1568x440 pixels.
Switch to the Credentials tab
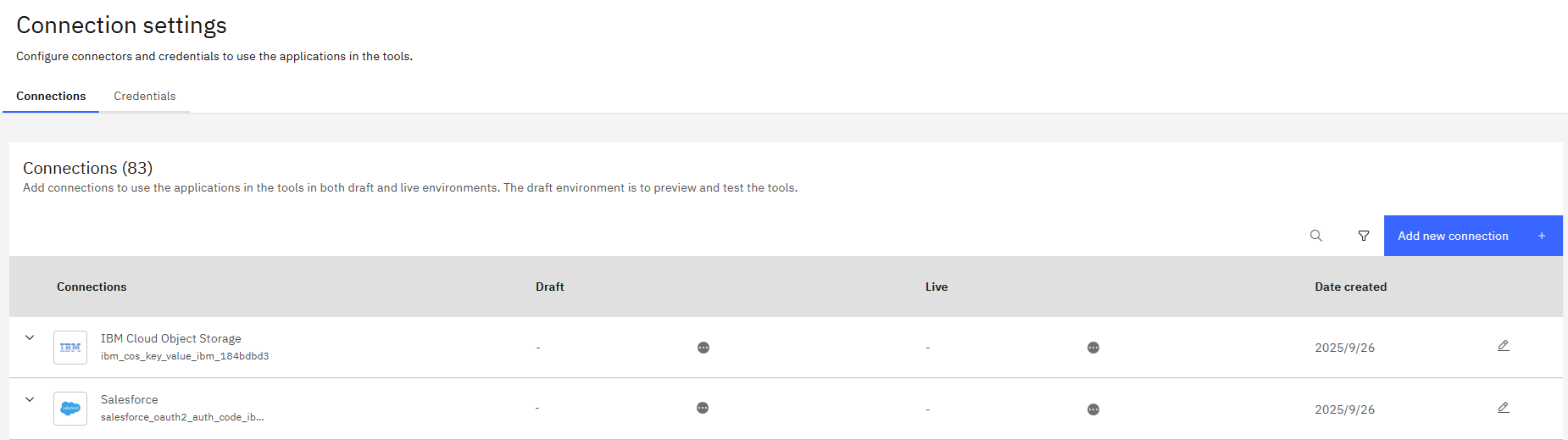145,97
